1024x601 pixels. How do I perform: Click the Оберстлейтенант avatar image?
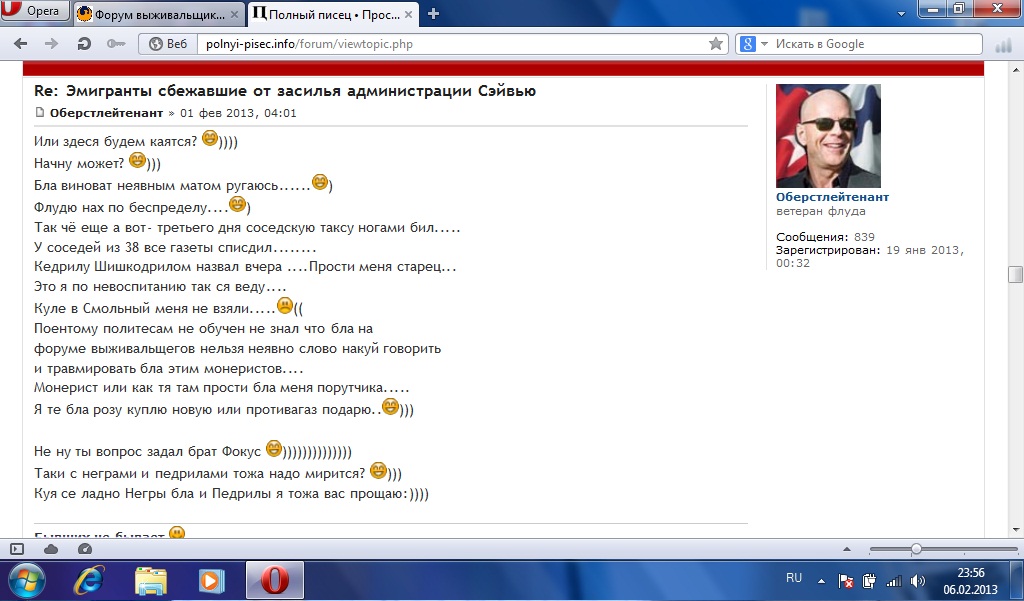click(828, 136)
